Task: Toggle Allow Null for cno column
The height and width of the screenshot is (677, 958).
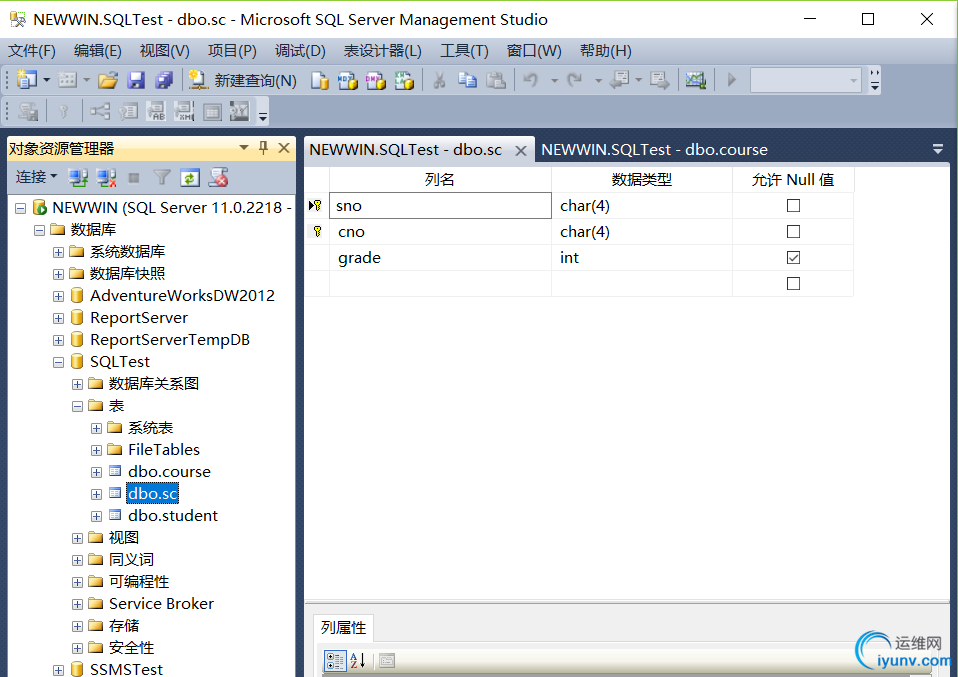Action: [x=793, y=232]
